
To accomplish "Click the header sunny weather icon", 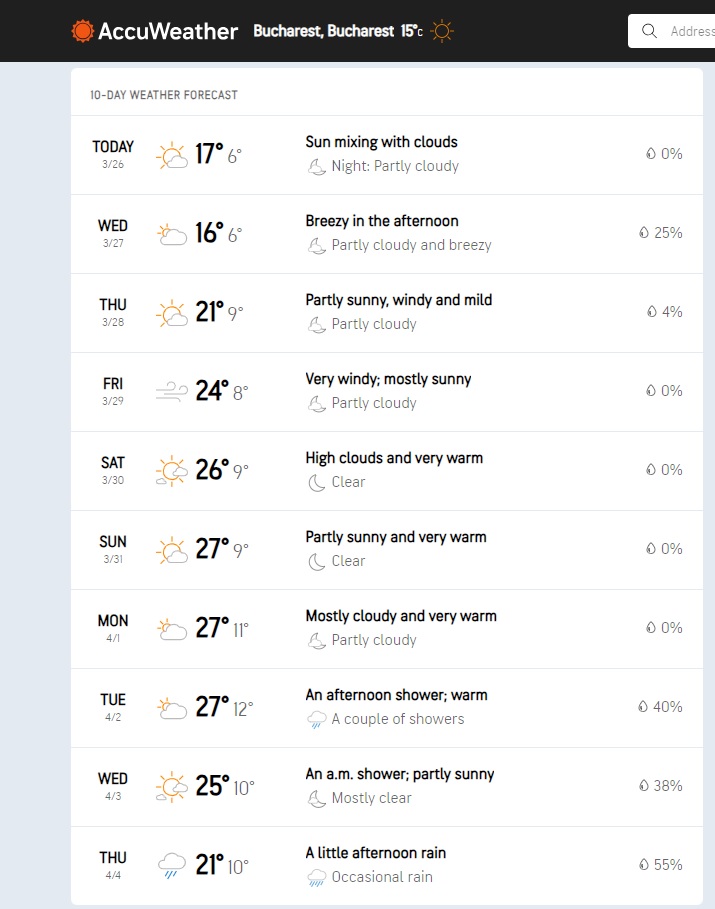I will tap(442, 31).
